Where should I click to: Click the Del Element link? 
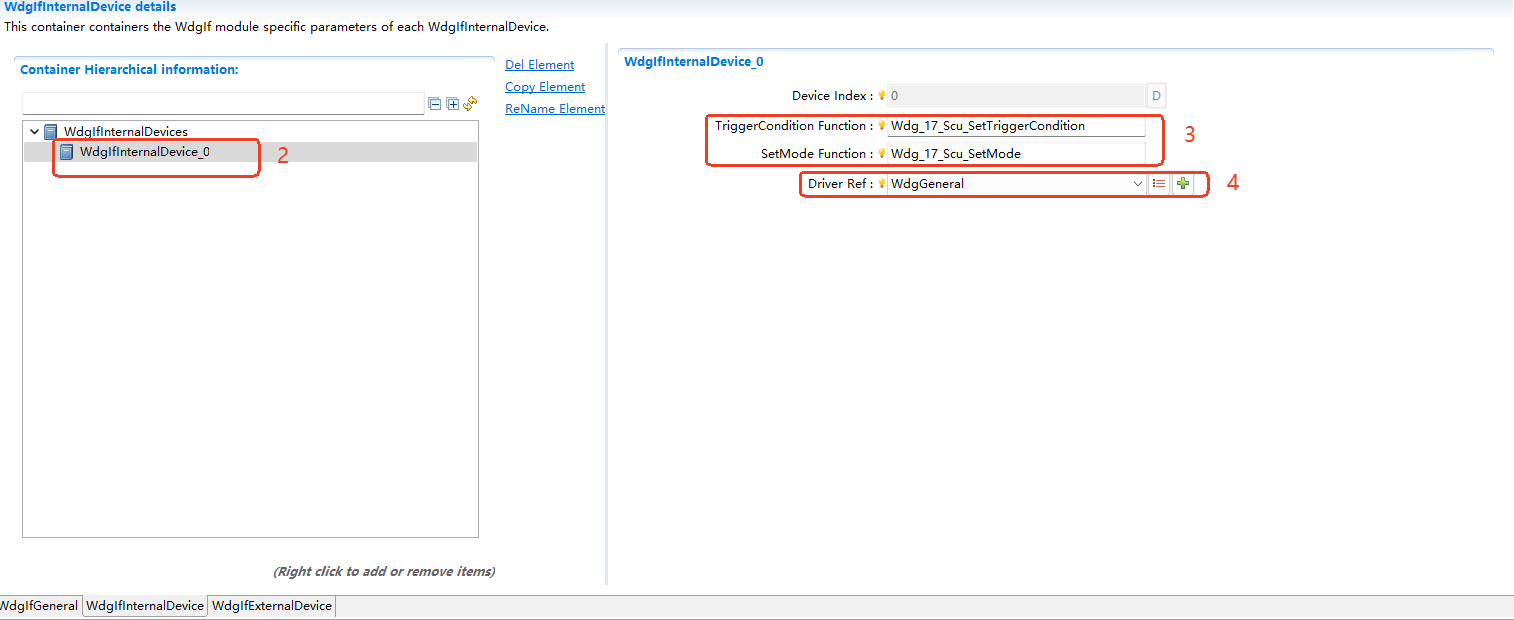[539, 64]
